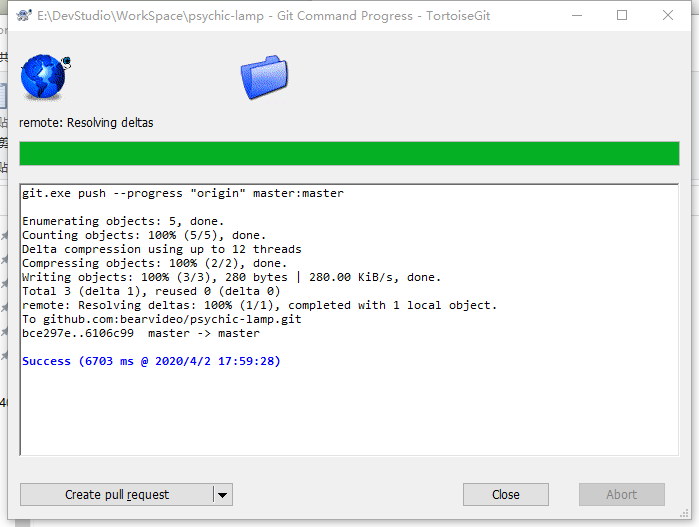Viewport: 699px width, 527px height.
Task: Click the blue globe remote icon
Action: click(43, 78)
